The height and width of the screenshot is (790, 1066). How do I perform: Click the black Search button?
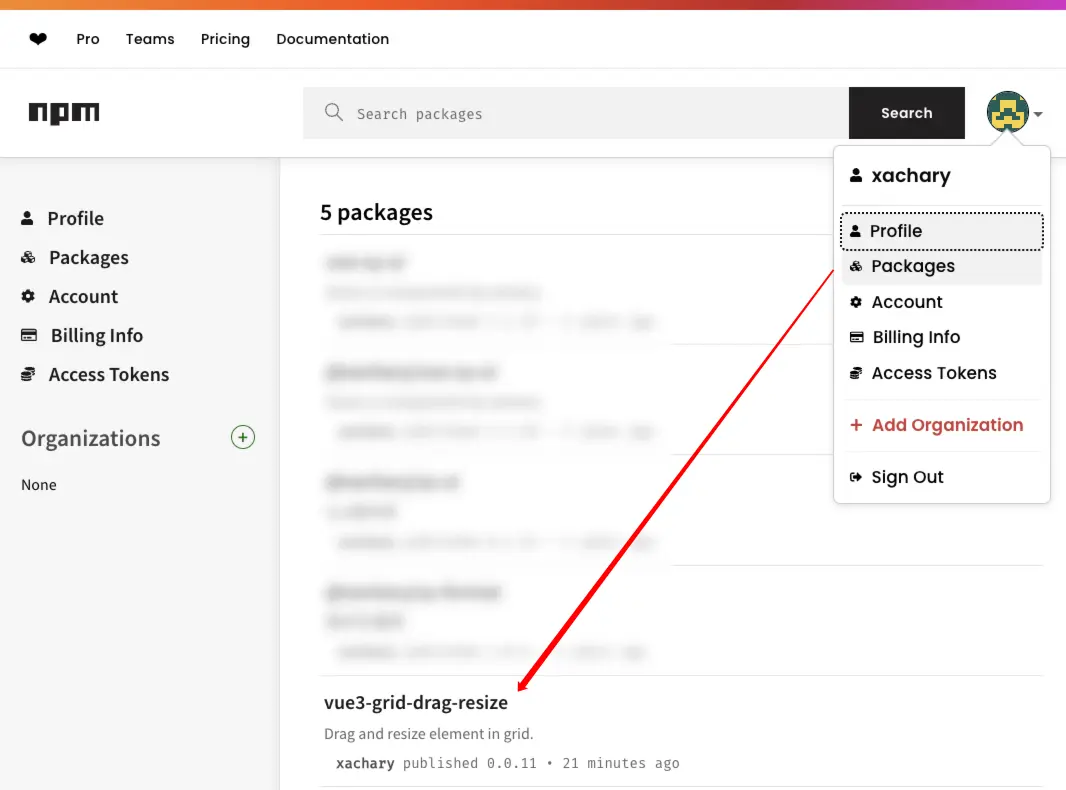tap(906, 113)
